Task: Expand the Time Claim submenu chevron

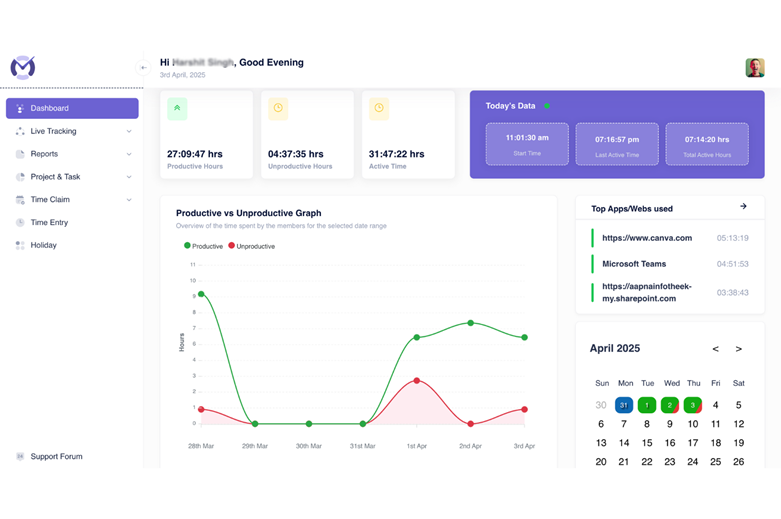Action: tap(129, 200)
